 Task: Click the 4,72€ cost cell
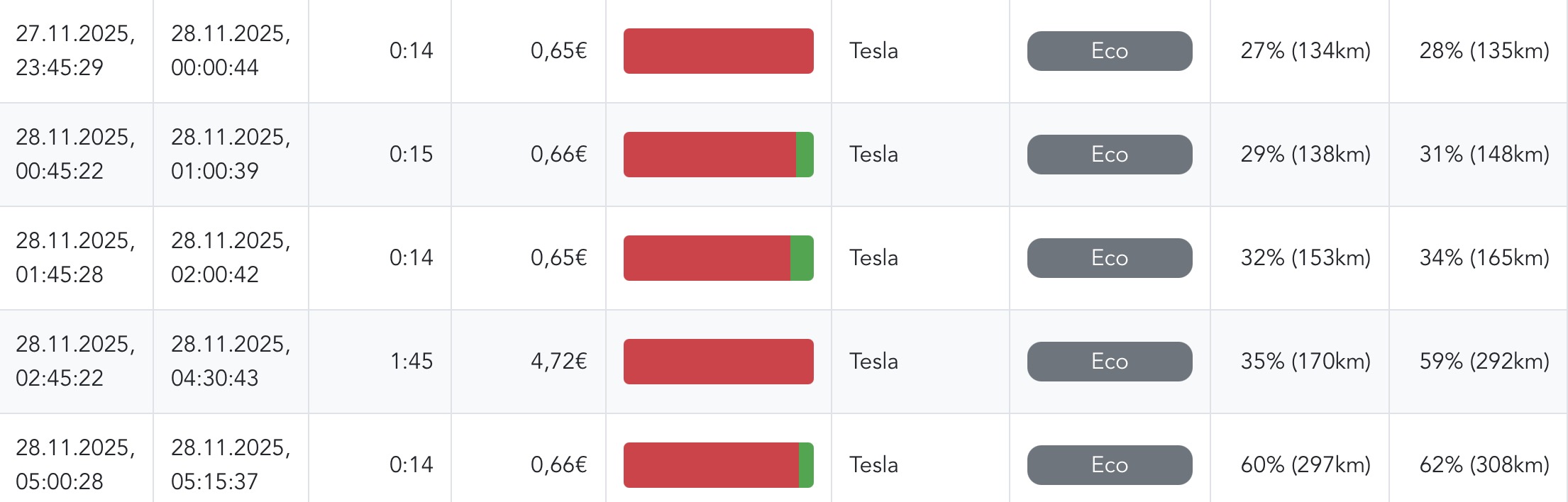pyautogui.click(x=558, y=362)
